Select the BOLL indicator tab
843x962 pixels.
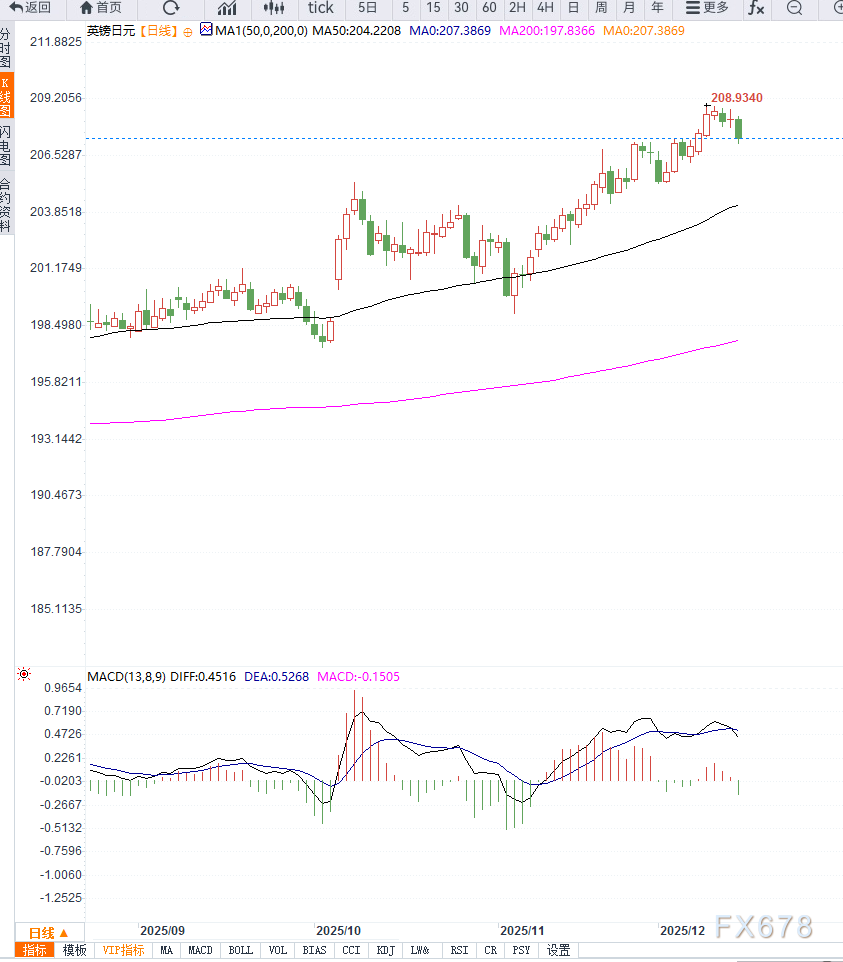pyautogui.click(x=240, y=950)
